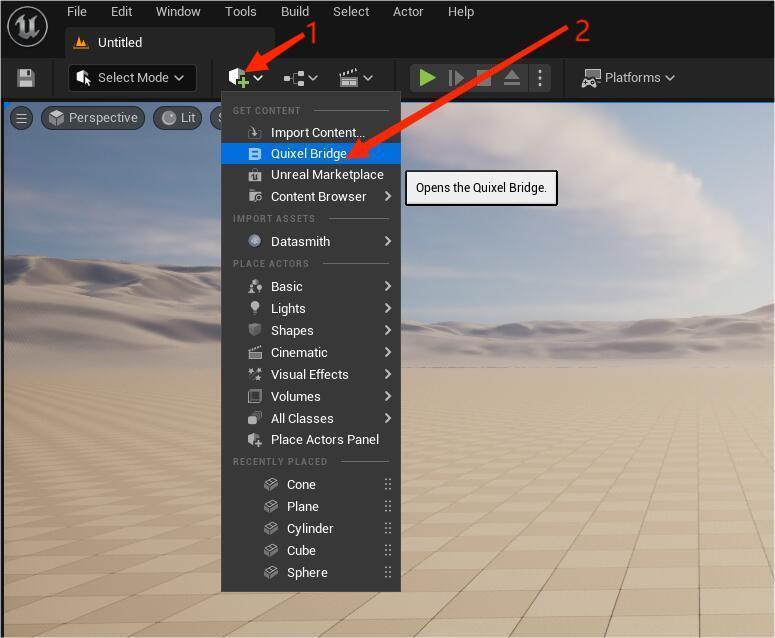Open Unreal Marketplace entry

coord(311,175)
